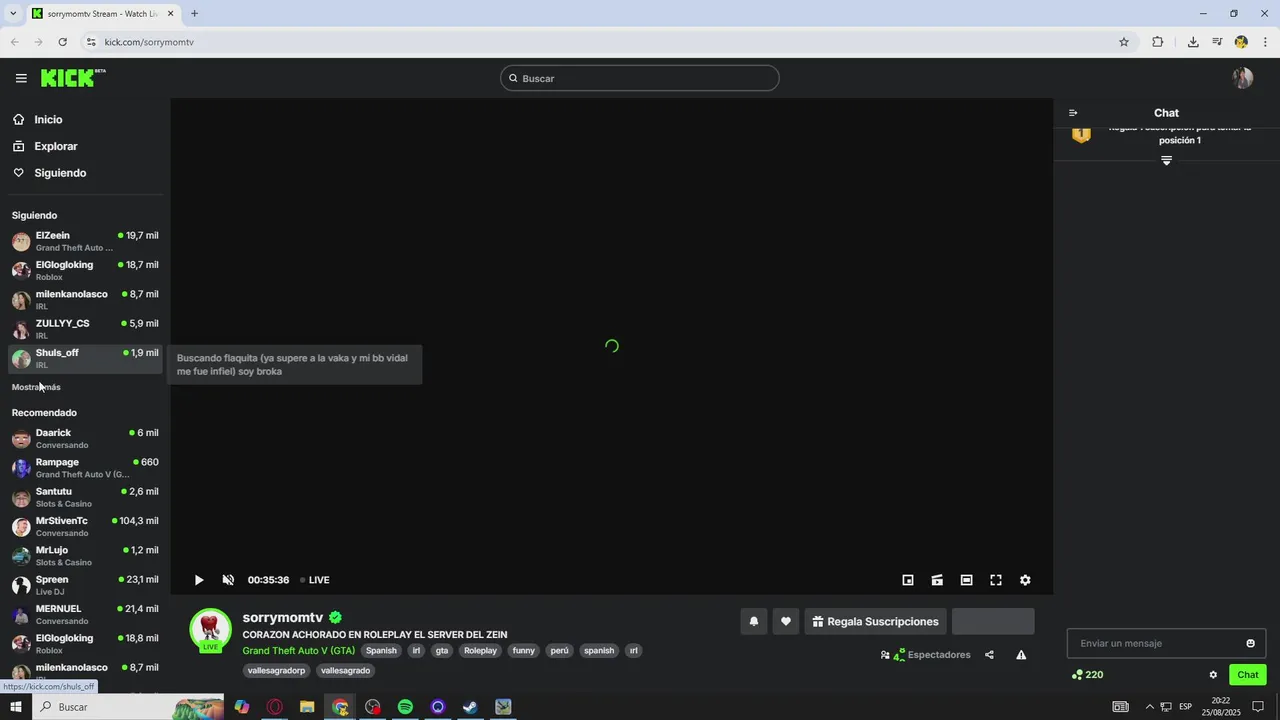Open tab search dropdown arrow
The height and width of the screenshot is (720, 1280).
(13, 14)
